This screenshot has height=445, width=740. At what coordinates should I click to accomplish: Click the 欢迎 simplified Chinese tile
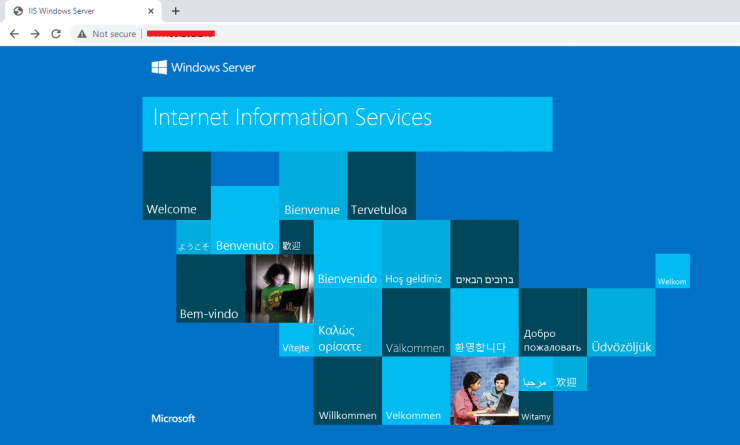(x=570, y=374)
